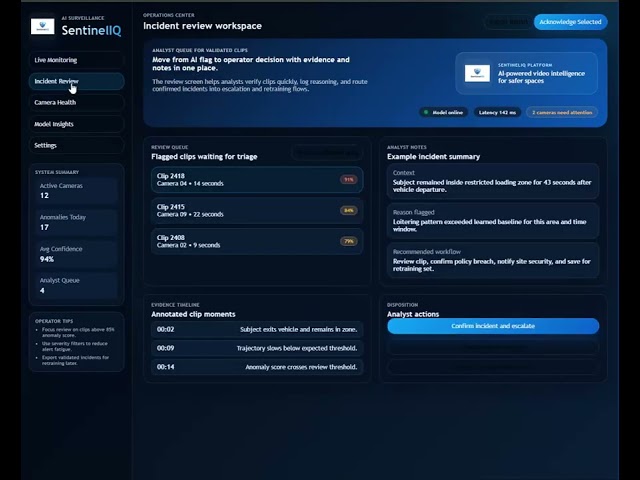
Task: Click the Model online status pill
Action: (x=444, y=112)
